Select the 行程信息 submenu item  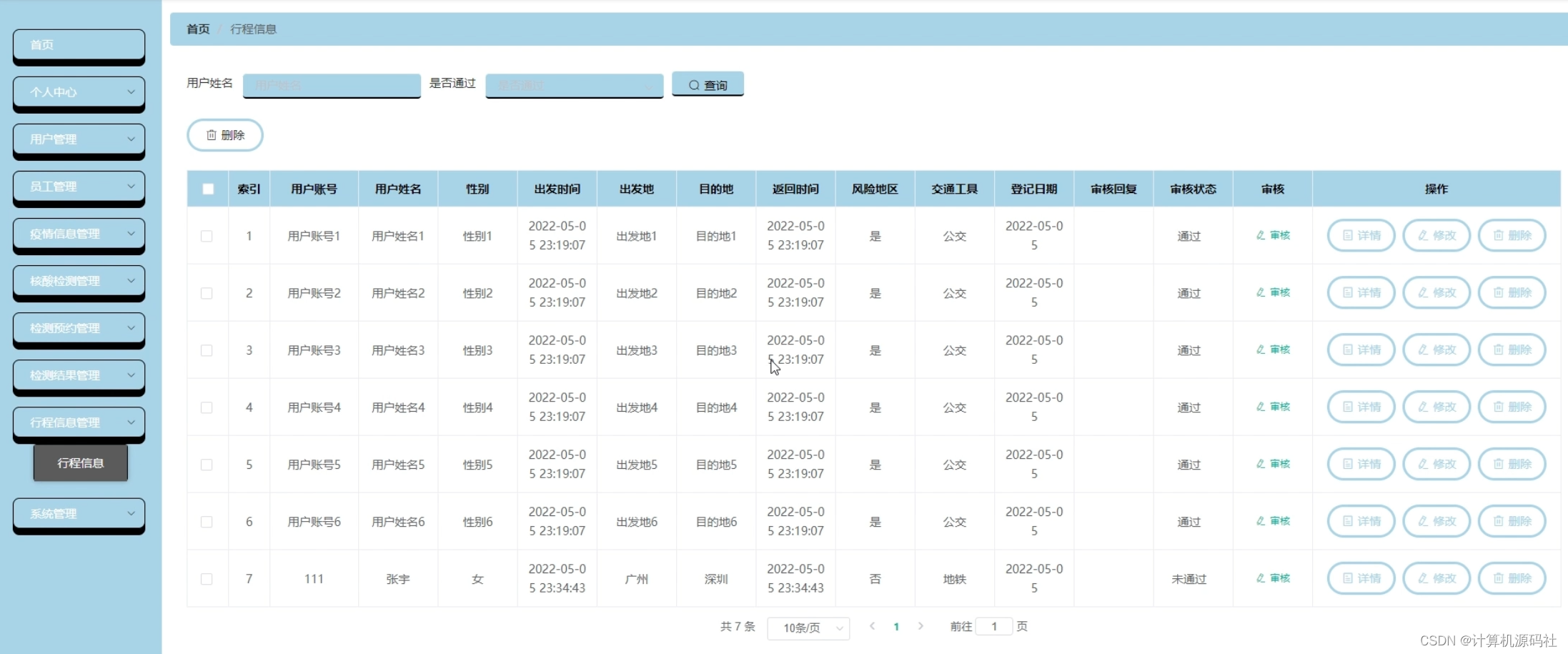81,463
